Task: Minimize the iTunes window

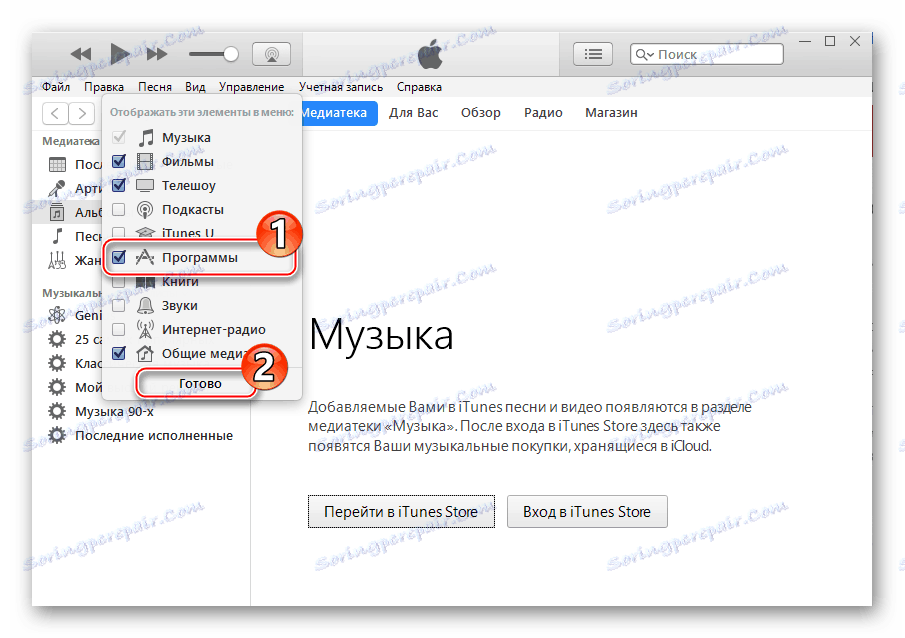Action: (x=805, y=42)
